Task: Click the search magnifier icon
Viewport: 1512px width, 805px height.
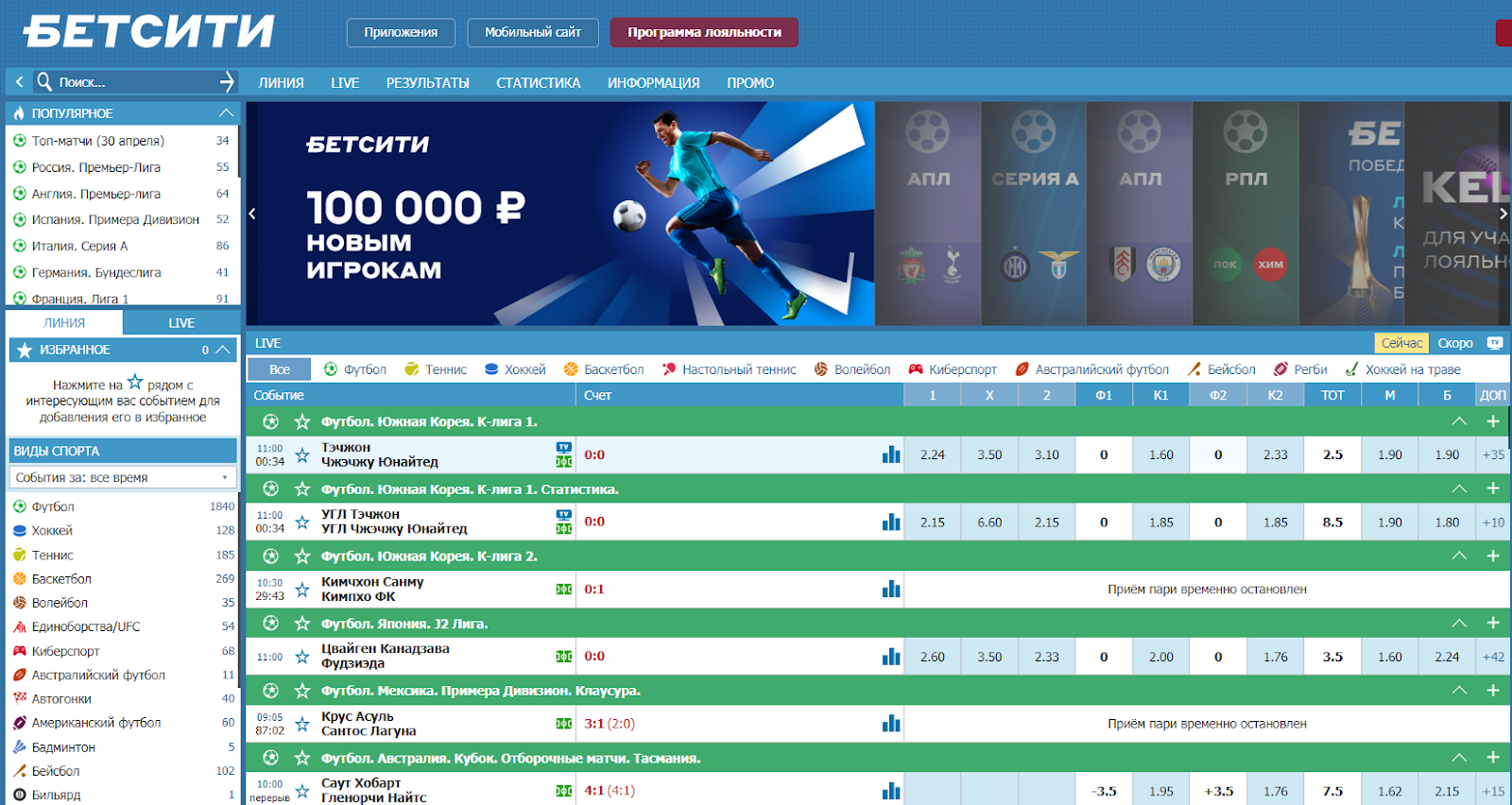Action: coord(44,82)
